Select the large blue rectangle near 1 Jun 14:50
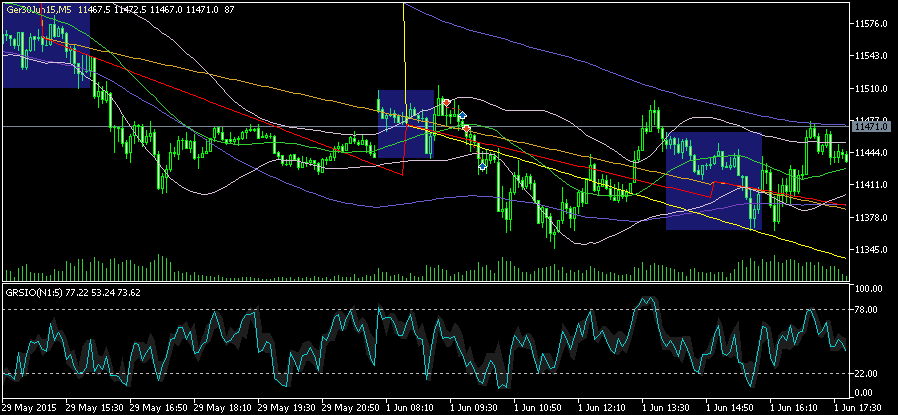This screenshot has height=415, width=898. click(x=714, y=181)
